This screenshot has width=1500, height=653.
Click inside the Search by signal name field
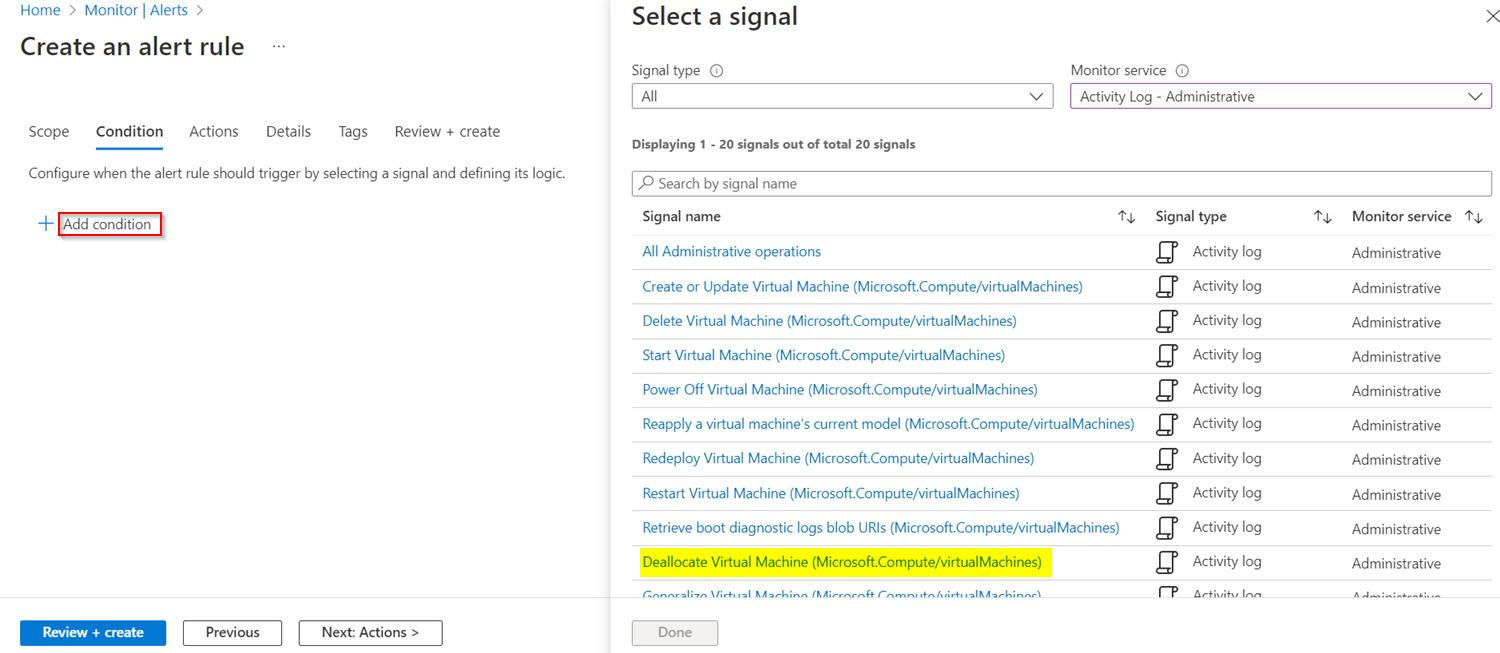(x=900, y=183)
